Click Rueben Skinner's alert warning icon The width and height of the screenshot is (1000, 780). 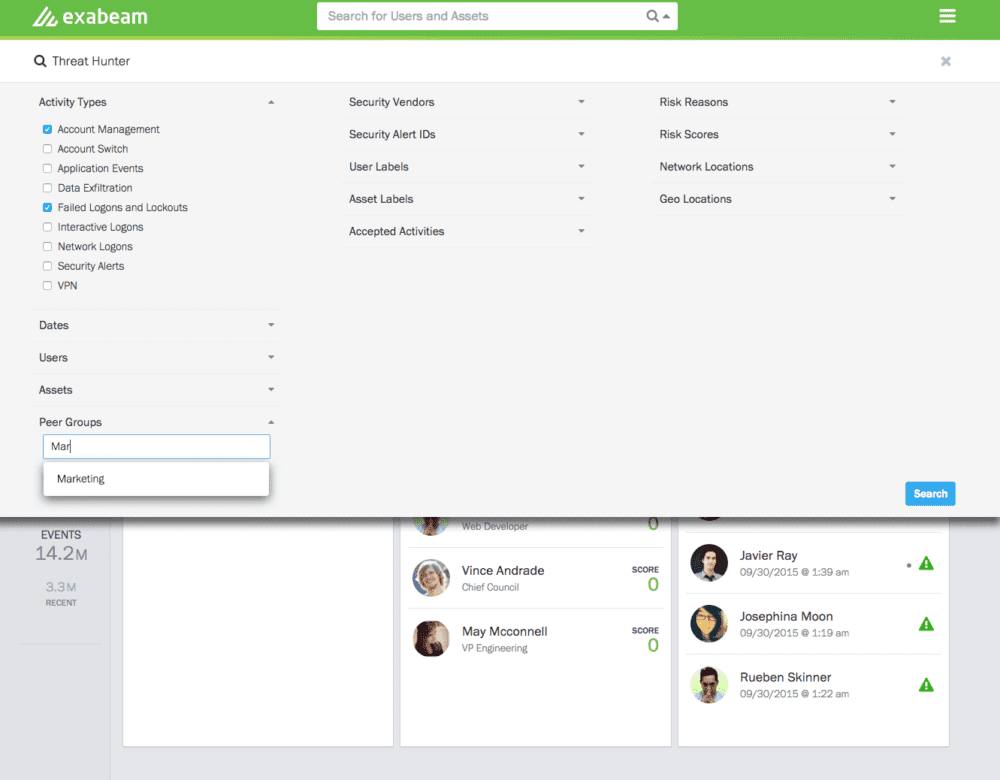[926, 685]
